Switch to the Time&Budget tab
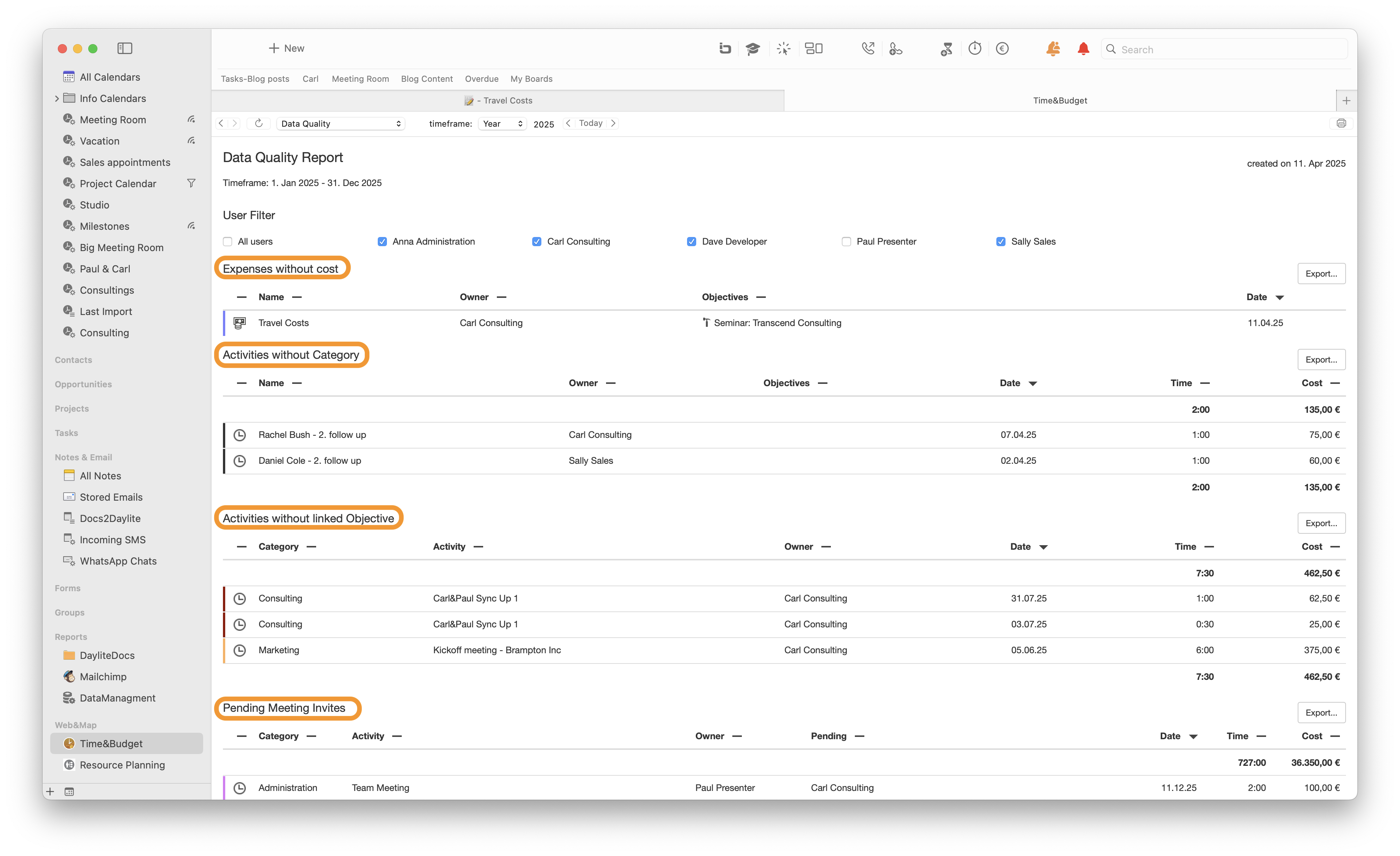The width and height of the screenshot is (1400, 856). (x=1060, y=100)
